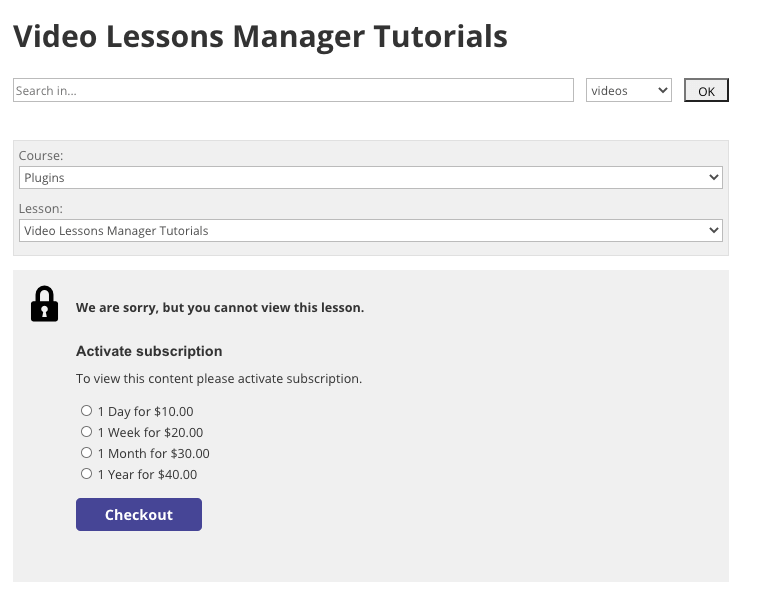Click the 'To view this content' instruction text
Image resolution: width=759 pixels, height=598 pixels.
tap(219, 379)
